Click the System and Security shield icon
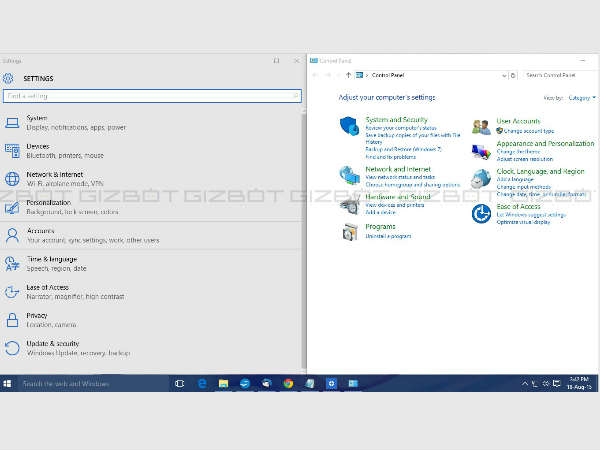 [x=349, y=125]
